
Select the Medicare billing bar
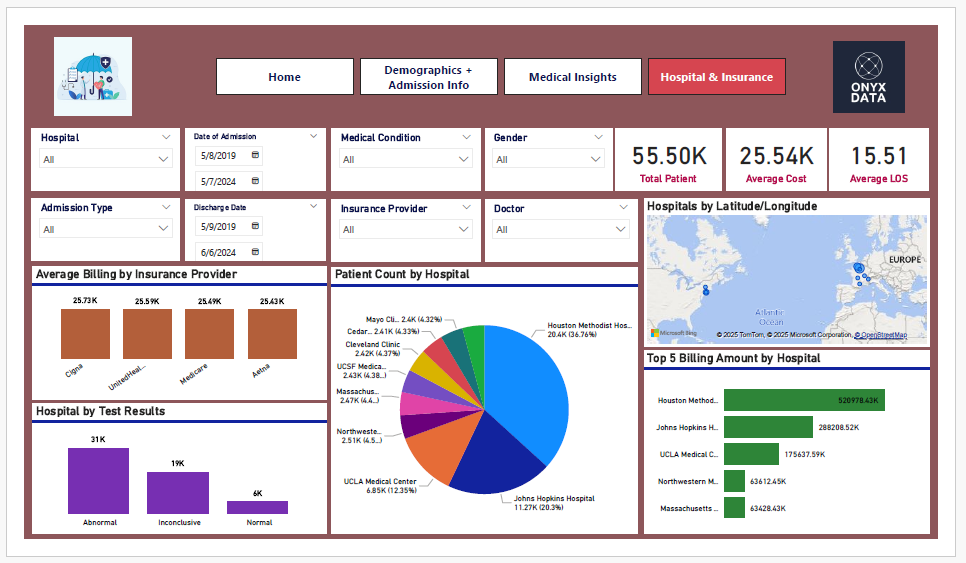click(x=209, y=334)
